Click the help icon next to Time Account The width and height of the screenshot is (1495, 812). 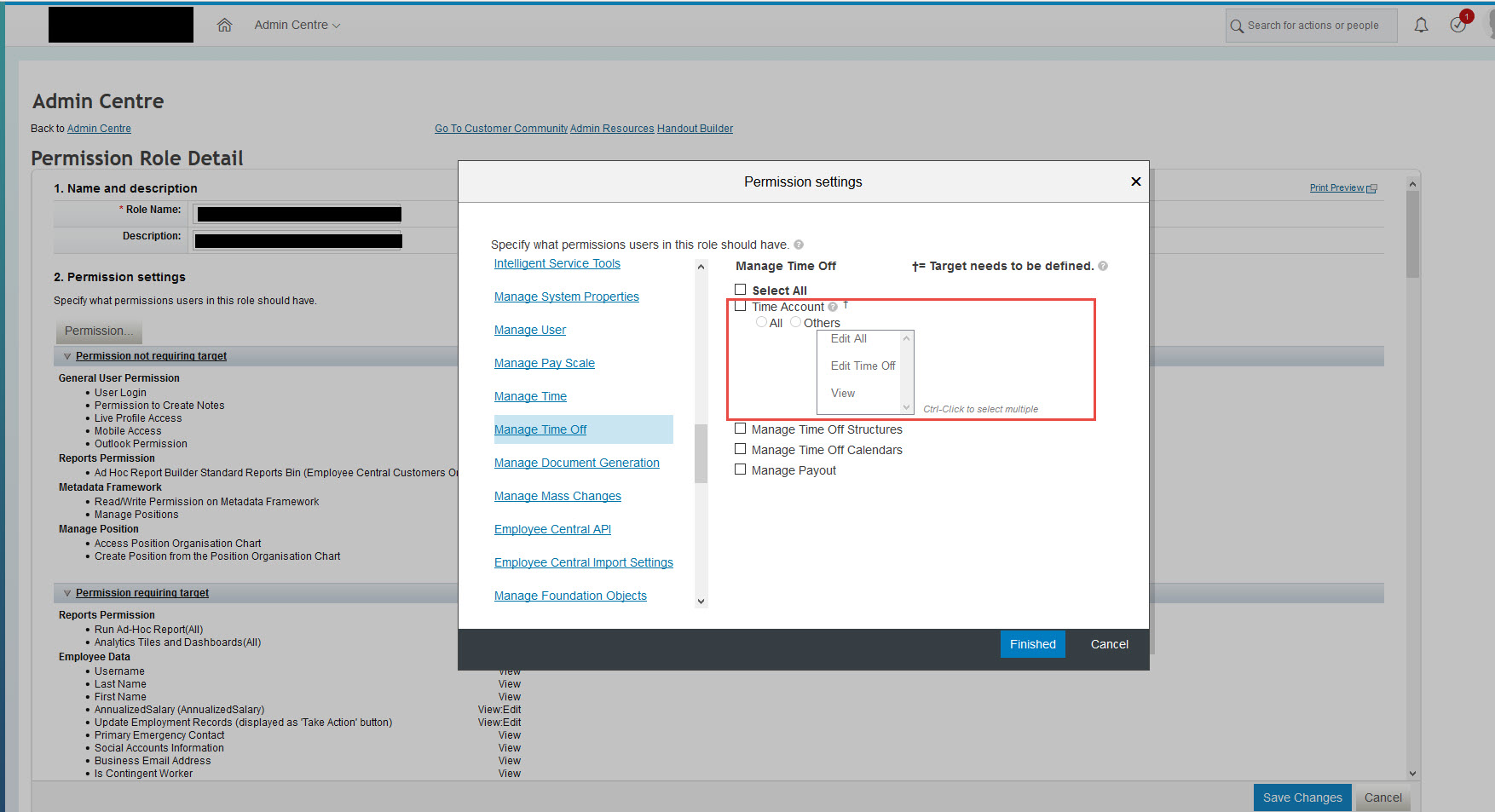point(833,307)
